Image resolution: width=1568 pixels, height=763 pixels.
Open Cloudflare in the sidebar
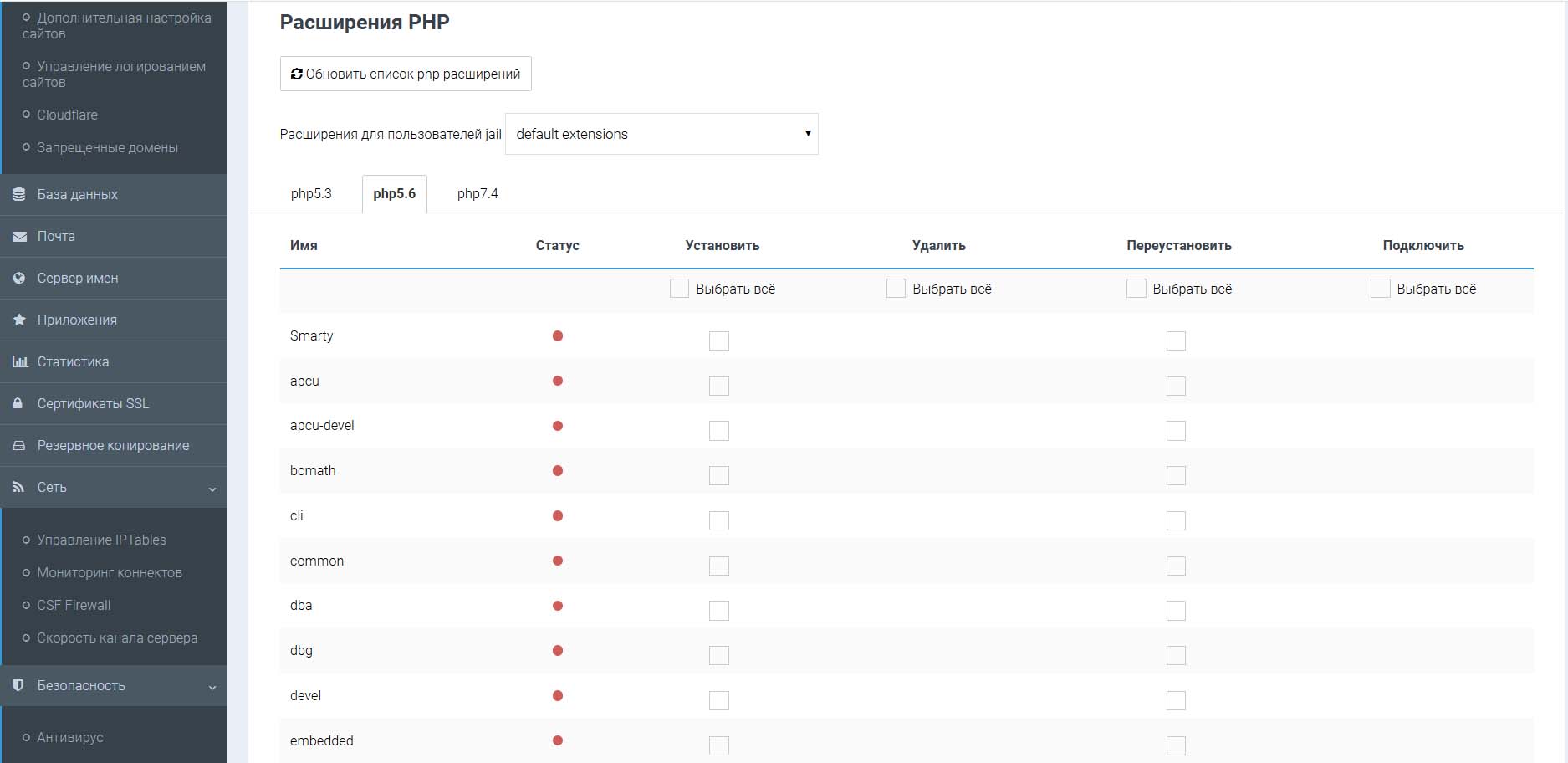click(x=67, y=115)
